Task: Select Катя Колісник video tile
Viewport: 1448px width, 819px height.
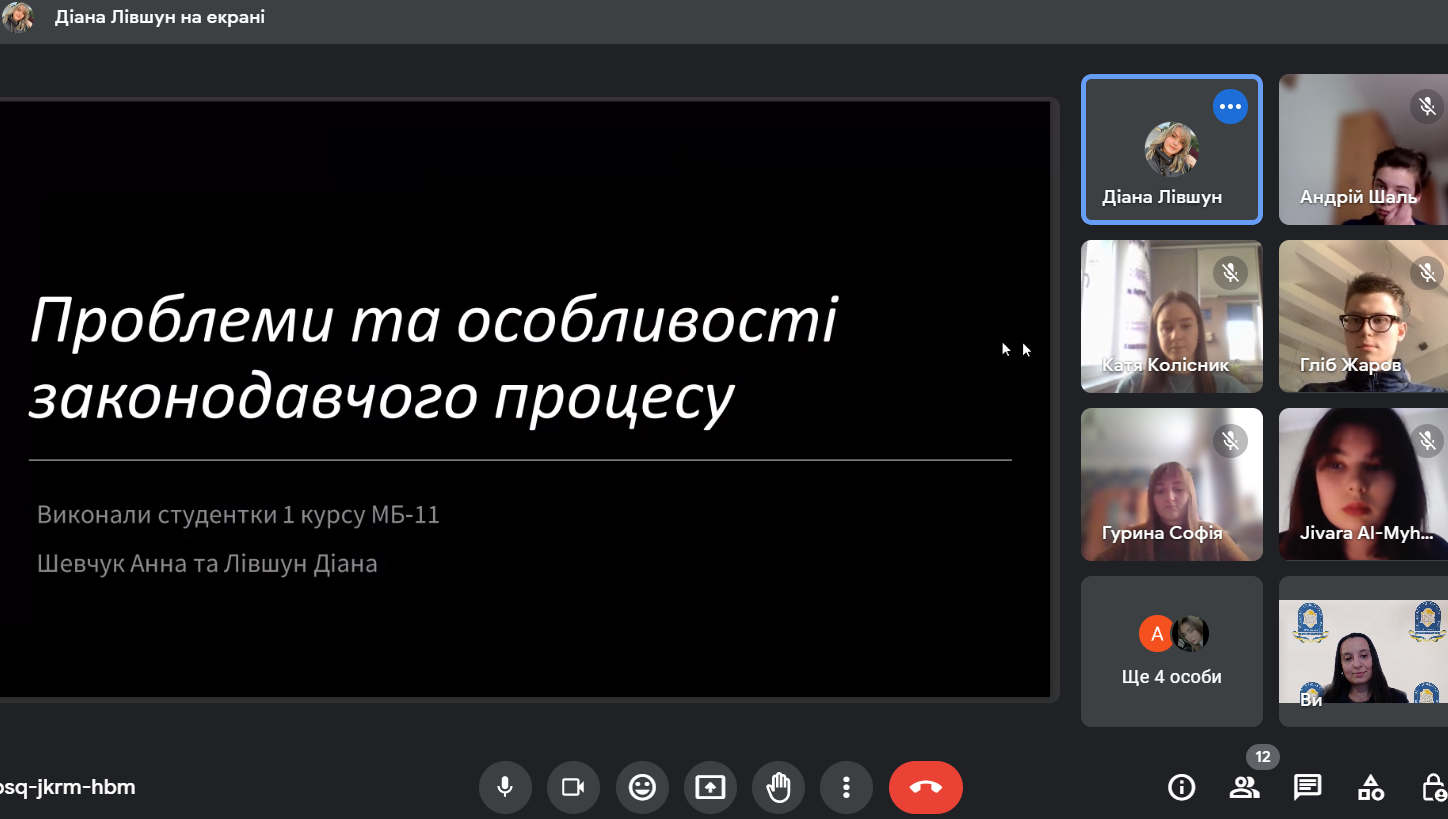Action: tap(1171, 316)
